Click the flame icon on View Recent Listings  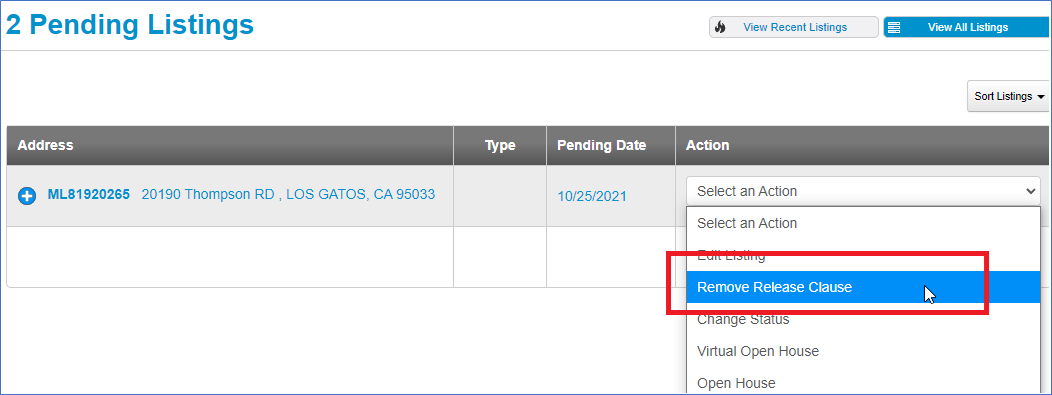coord(721,27)
